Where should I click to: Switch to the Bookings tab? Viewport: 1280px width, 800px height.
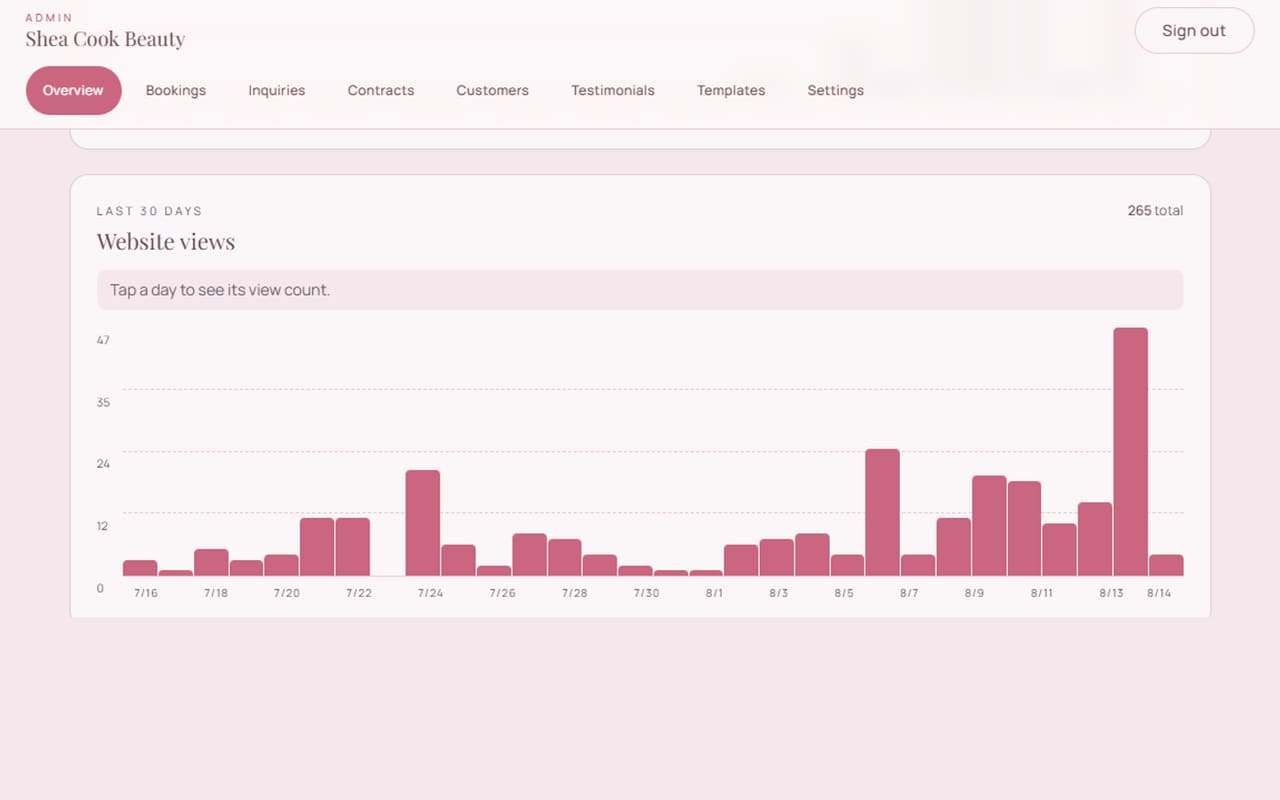pos(176,90)
